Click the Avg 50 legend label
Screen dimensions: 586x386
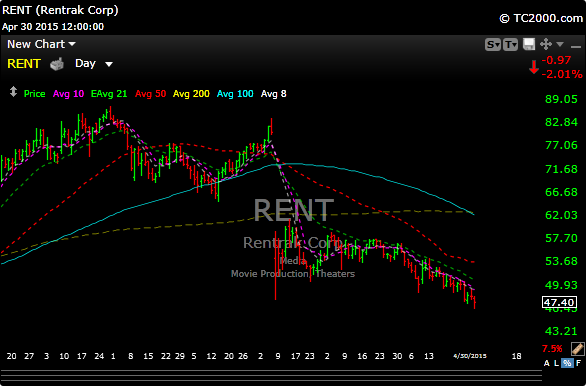150,94
